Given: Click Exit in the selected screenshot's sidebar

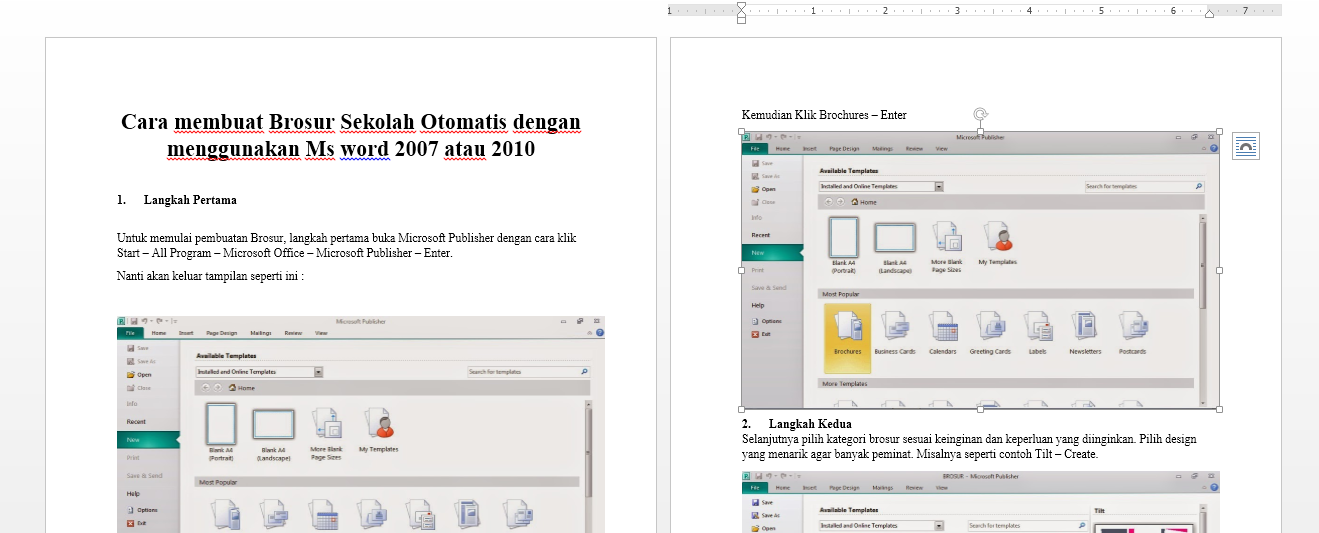Looking at the screenshot, I should pos(761,334).
